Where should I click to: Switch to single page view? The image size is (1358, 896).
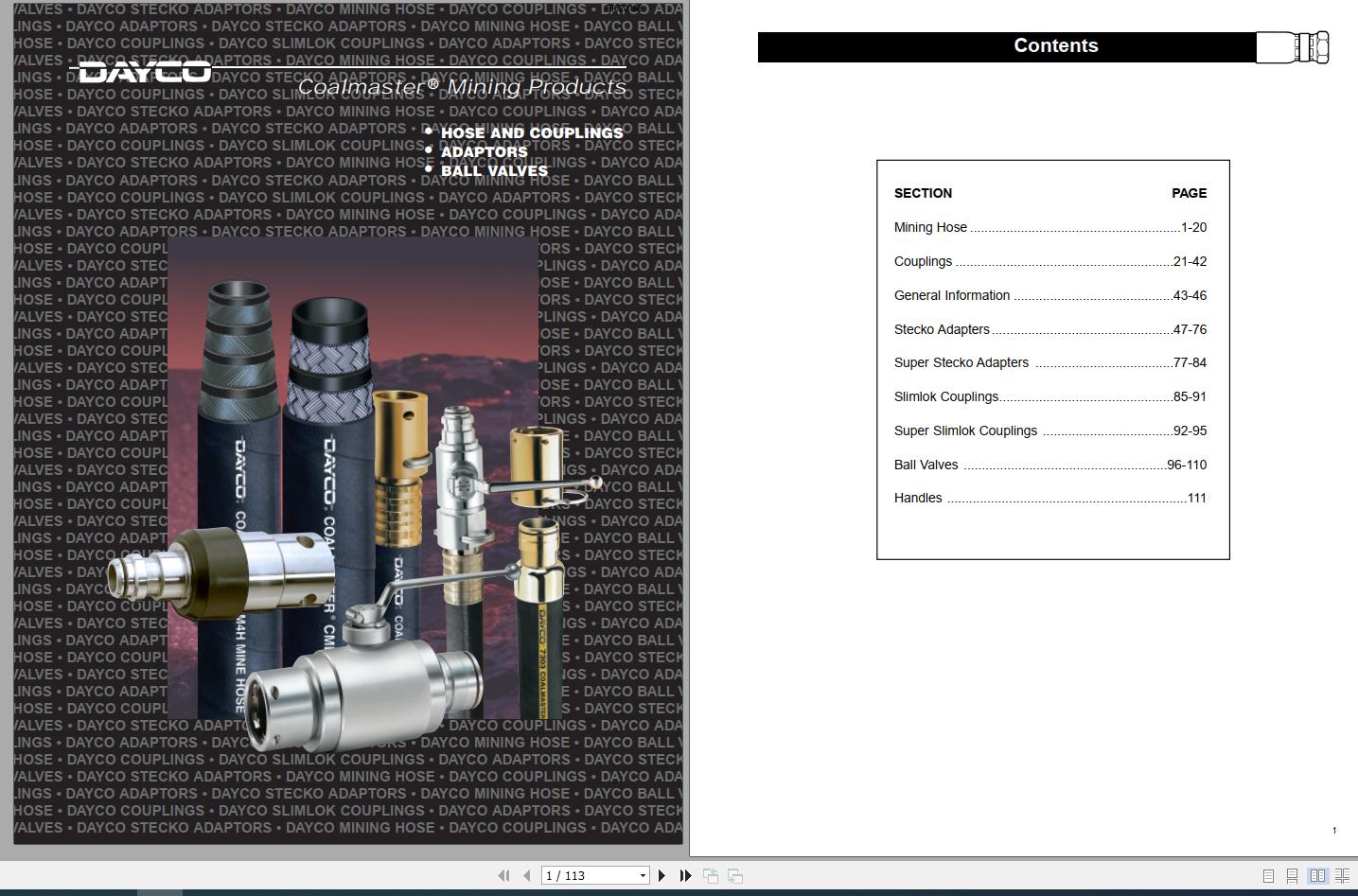click(1268, 876)
